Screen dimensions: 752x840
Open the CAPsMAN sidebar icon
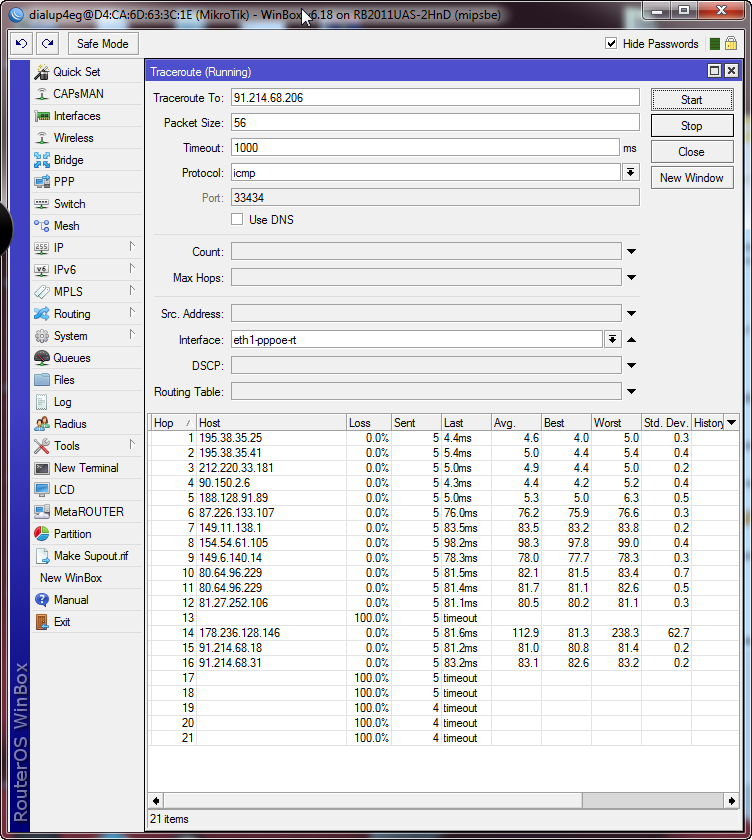(42, 94)
